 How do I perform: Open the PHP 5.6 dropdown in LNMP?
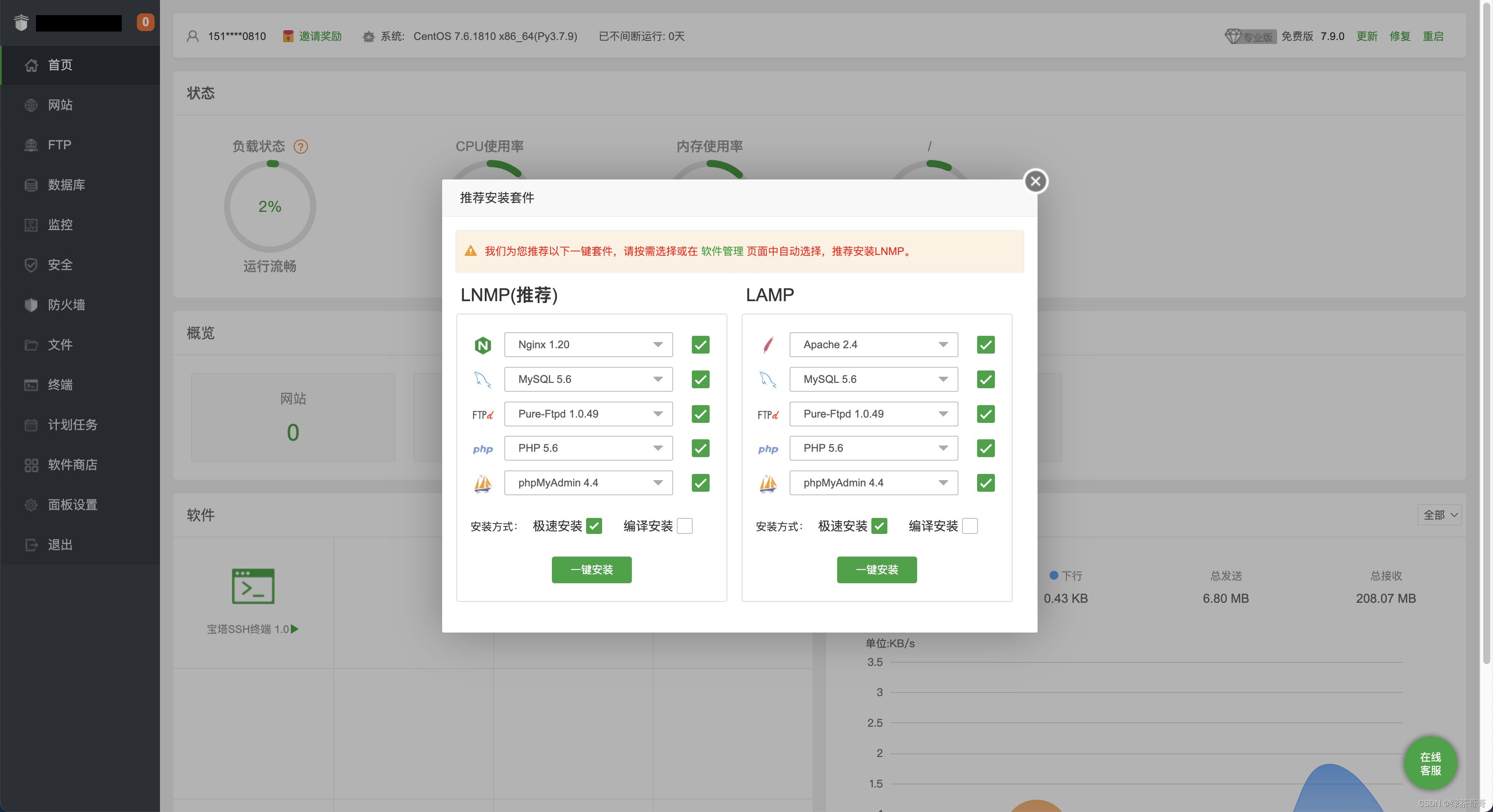588,448
